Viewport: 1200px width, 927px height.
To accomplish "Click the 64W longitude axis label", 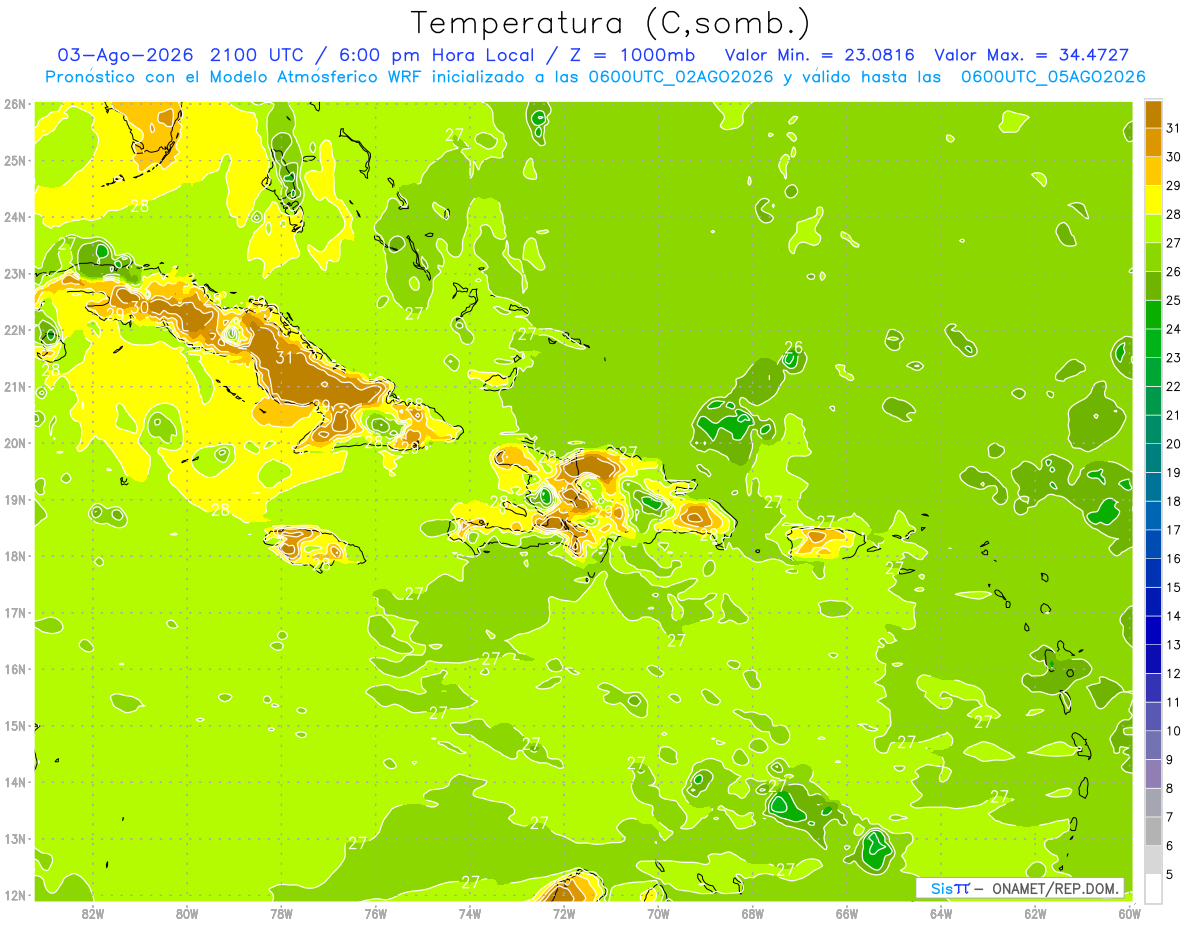I will (x=940, y=913).
